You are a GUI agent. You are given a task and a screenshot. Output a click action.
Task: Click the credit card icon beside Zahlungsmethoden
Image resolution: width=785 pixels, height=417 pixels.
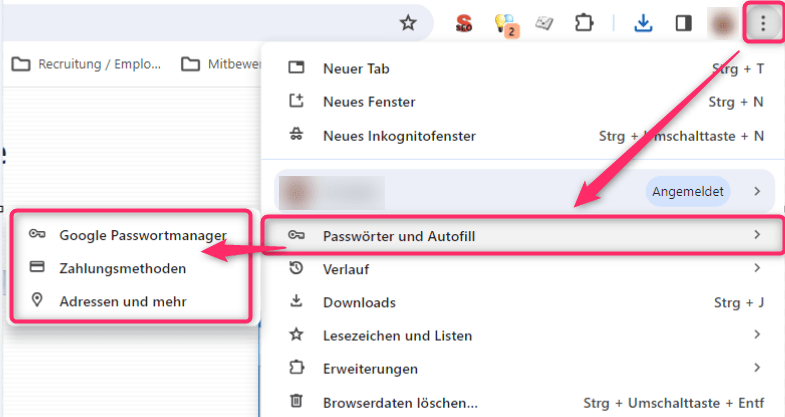point(37,267)
